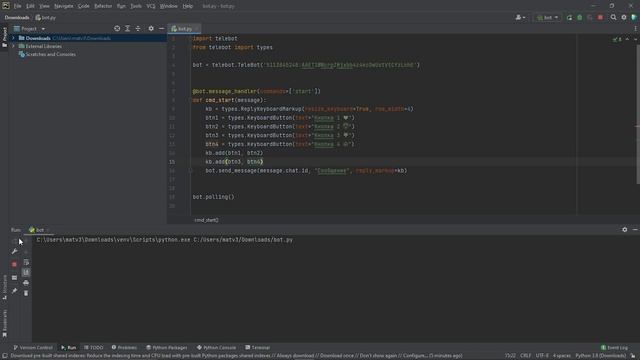Toggle the Project side tool window tab
The height and width of the screenshot is (360, 640).
(4, 37)
